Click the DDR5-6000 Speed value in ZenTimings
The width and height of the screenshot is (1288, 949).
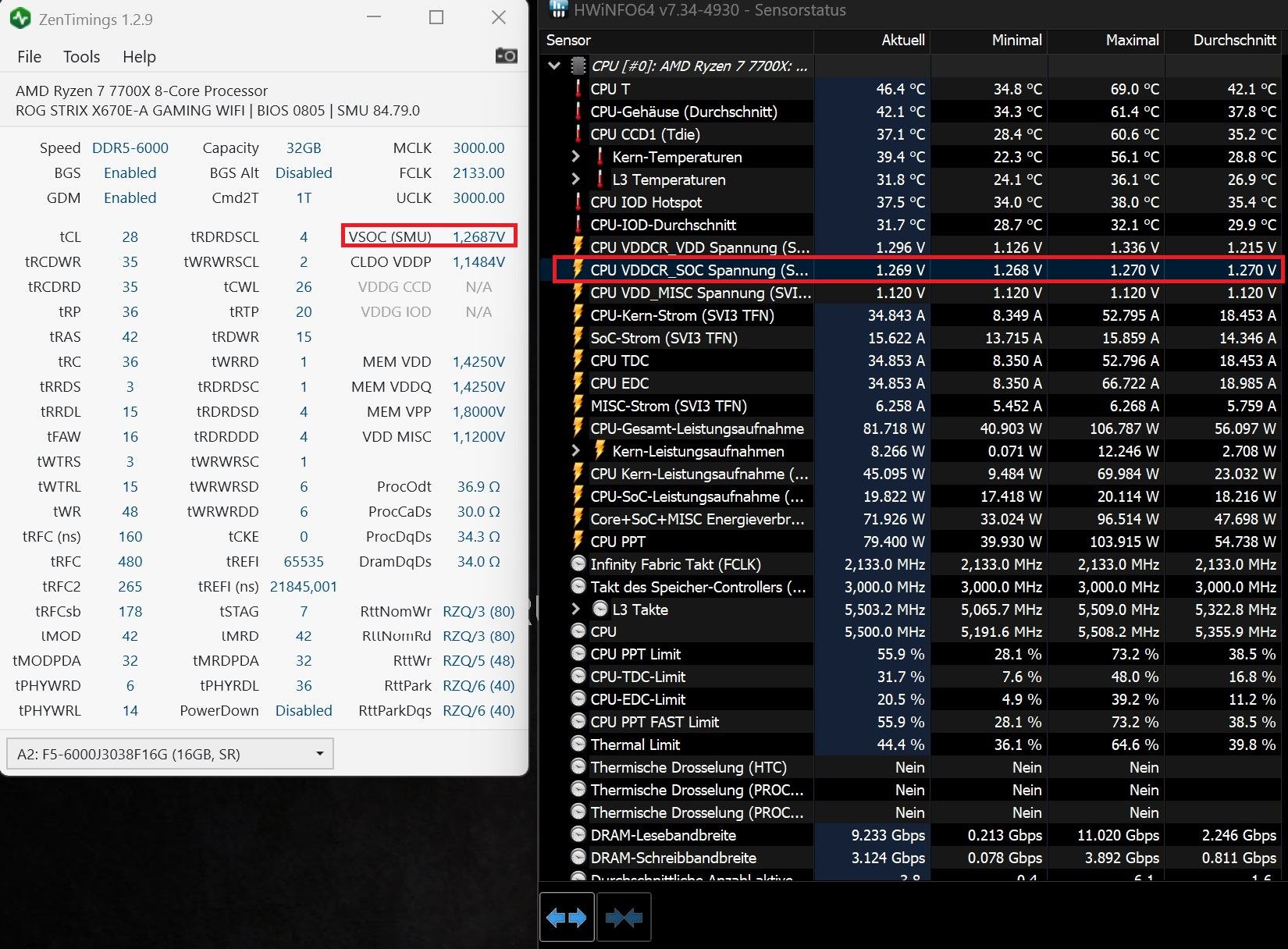click(130, 148)
